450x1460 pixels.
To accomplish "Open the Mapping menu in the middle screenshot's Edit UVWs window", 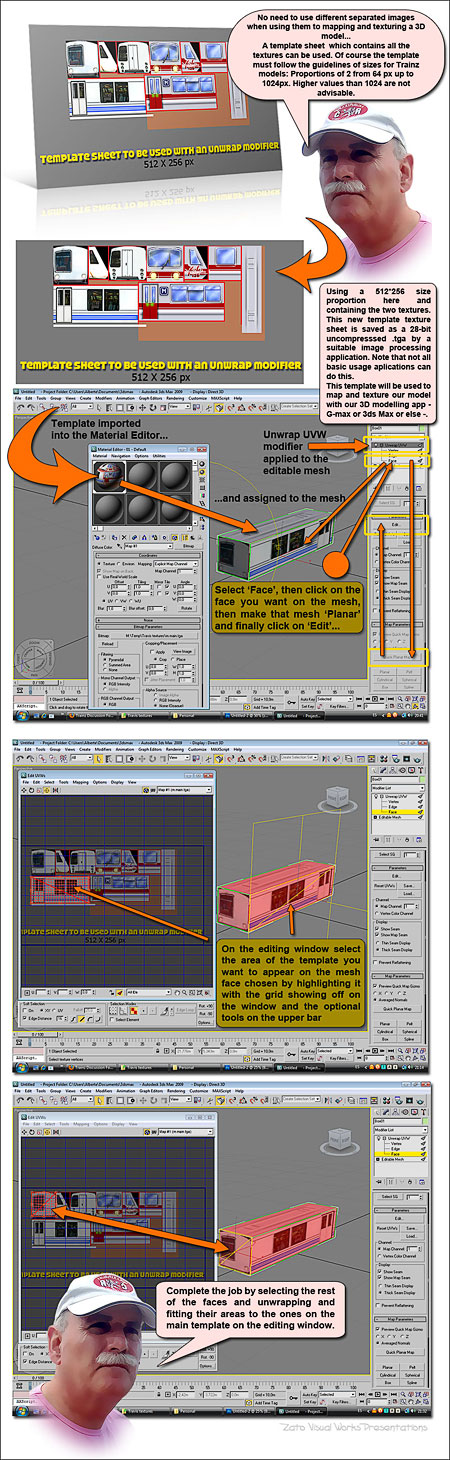I will click(80, 782).
